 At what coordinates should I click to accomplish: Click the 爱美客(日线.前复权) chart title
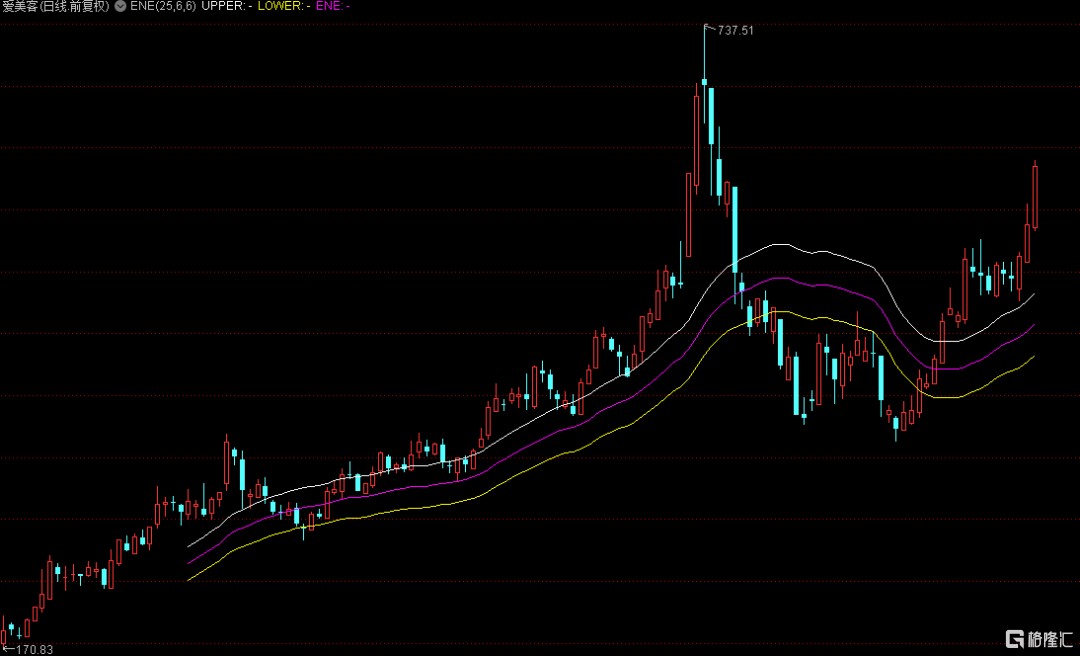click(56, 6)
